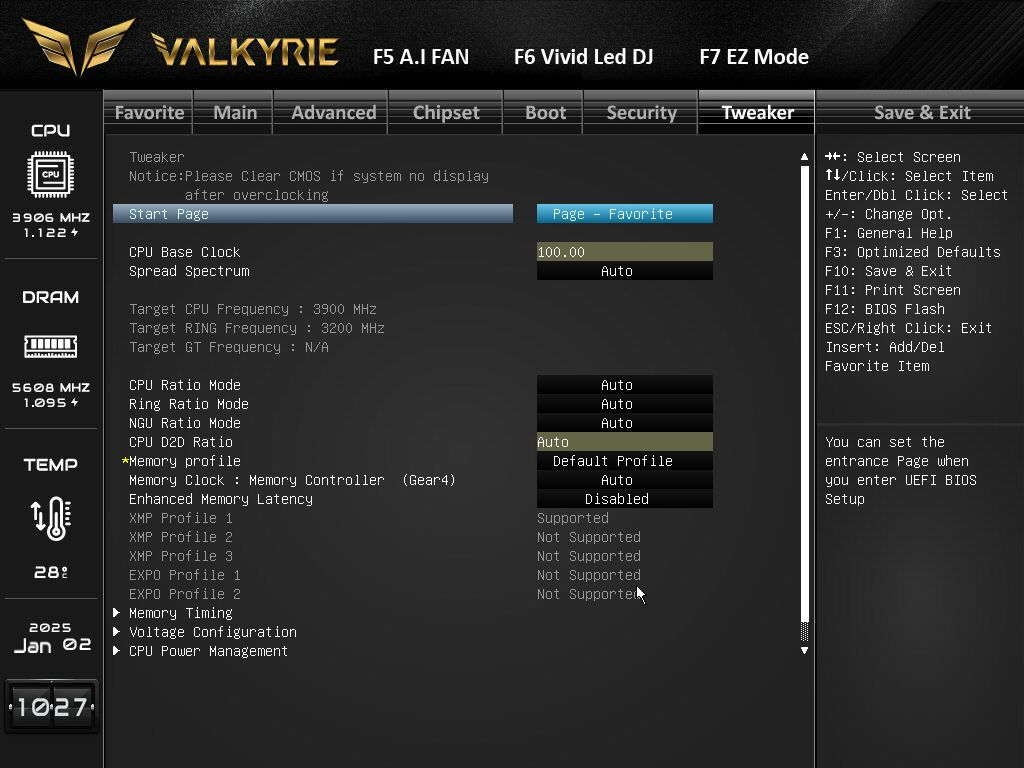Screen dimensions: 1024x768
Task: Click the flip clock time display
Action: tap(51, 707)
